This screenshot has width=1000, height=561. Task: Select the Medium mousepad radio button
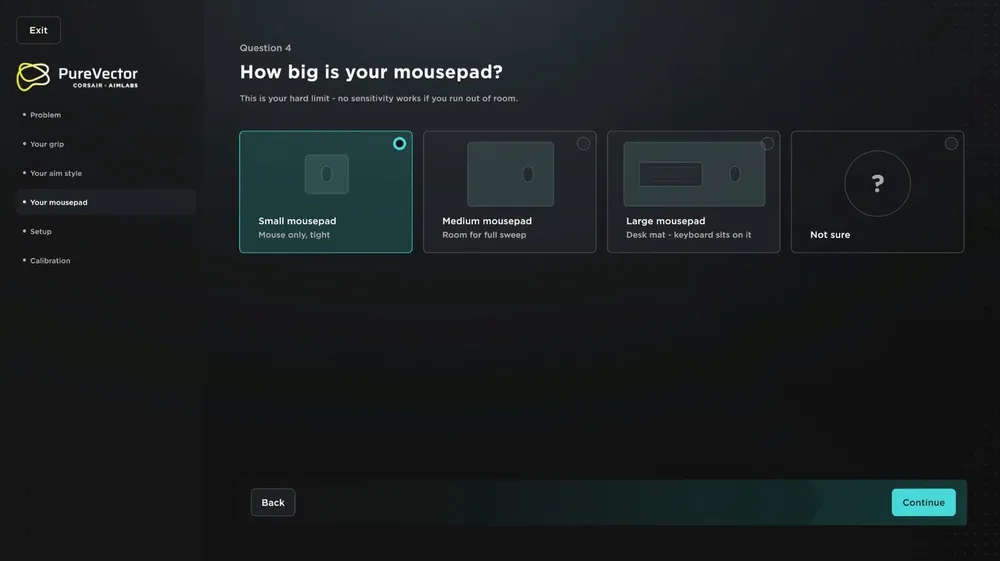click(583, 143)
